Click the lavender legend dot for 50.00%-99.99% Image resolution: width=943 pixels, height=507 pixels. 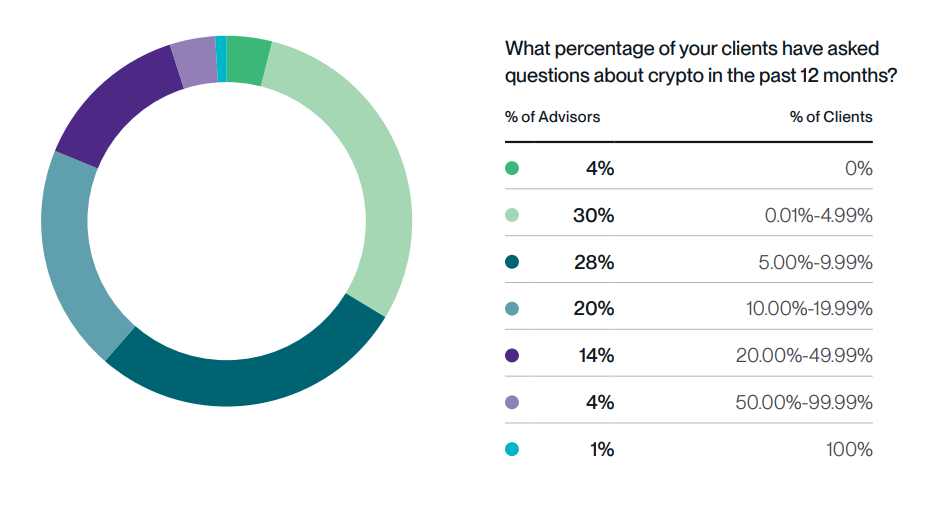click(512, 402)
